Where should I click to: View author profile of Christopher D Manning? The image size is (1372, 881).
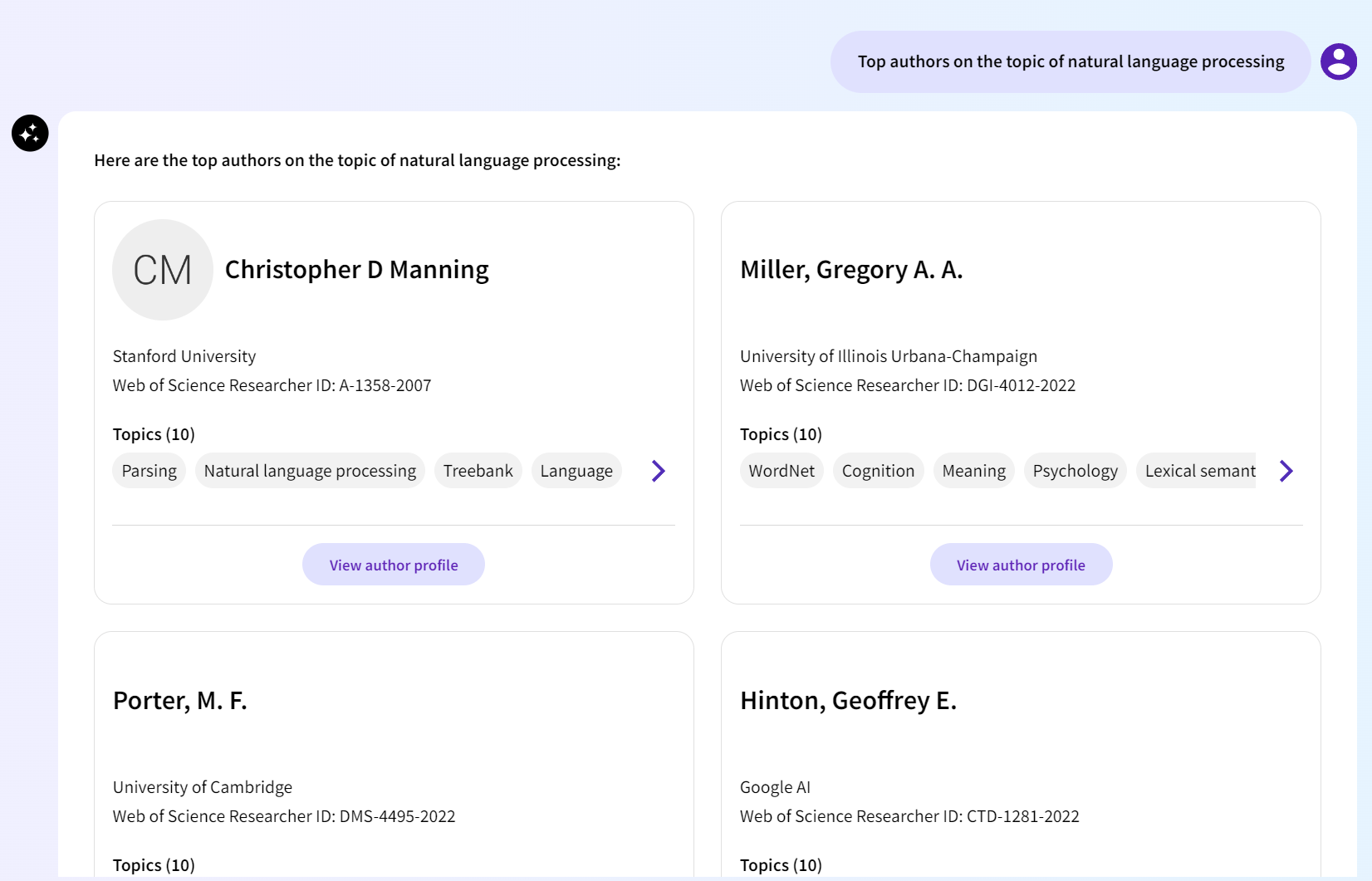[394, 565]
